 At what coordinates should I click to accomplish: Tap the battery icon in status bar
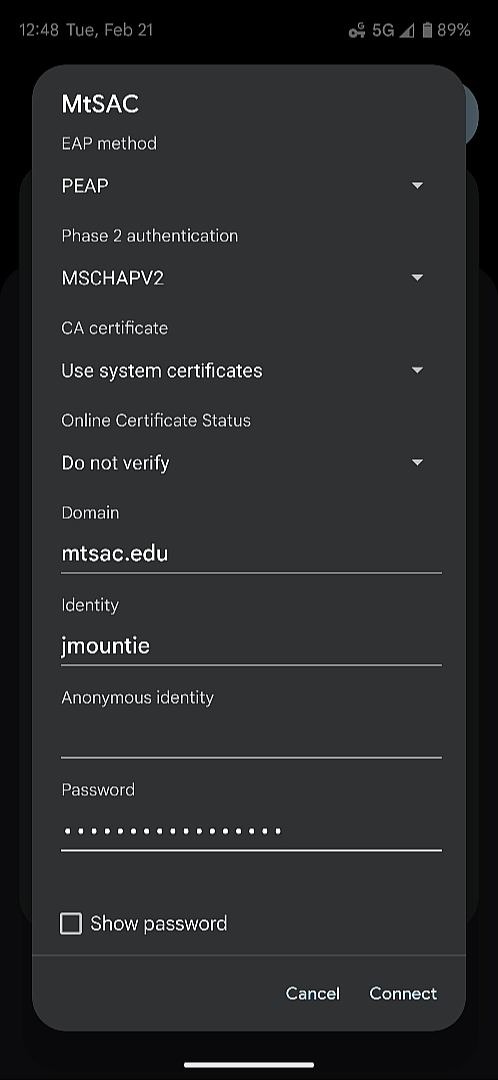coord(427,30)
